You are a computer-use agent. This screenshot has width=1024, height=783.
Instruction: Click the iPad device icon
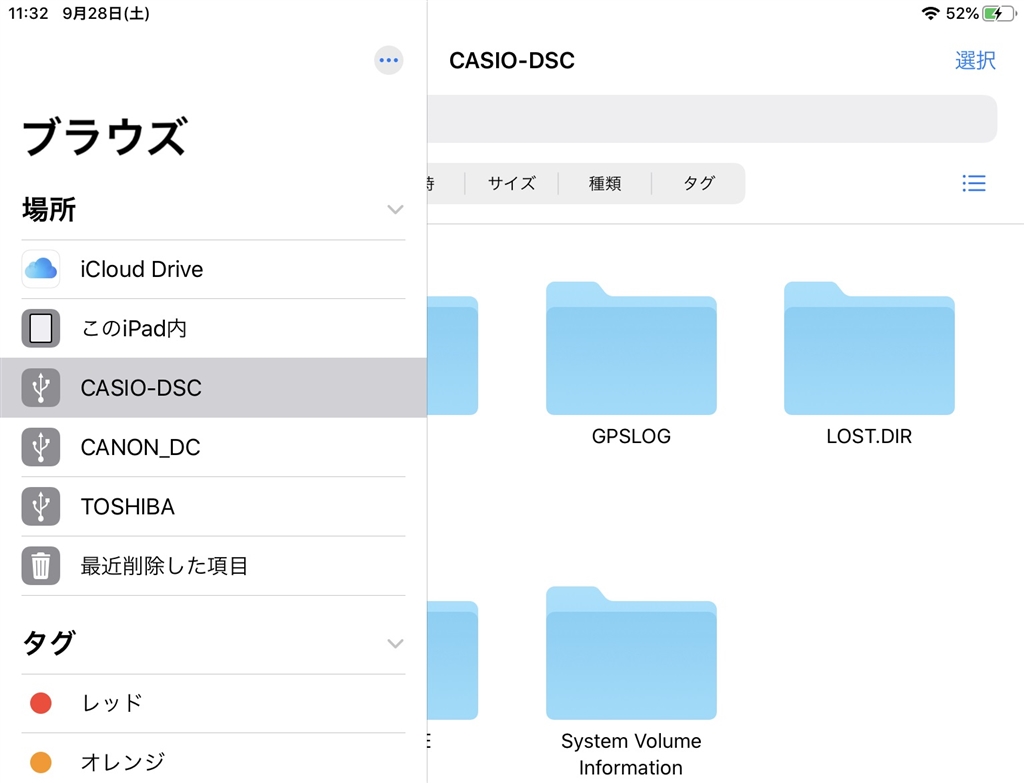tap(40, 328)
